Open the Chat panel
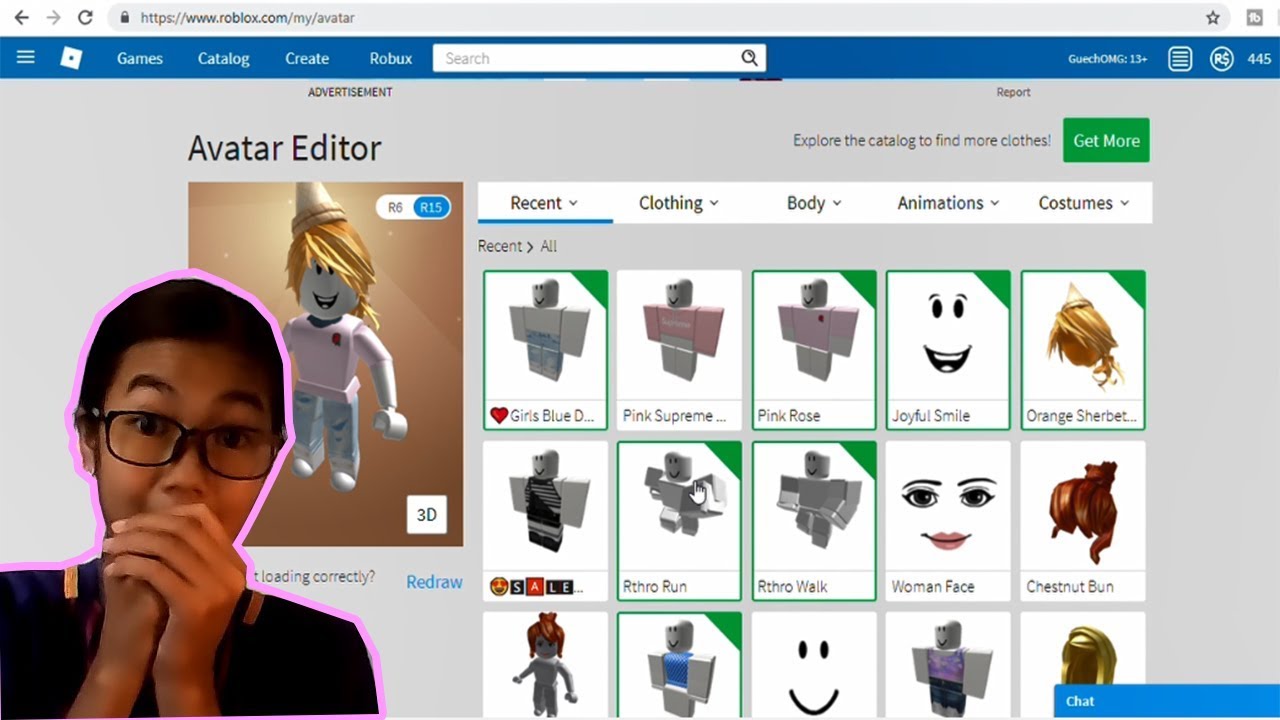The width and height of the screenshot is (1280, 720). click(1167, 701)
